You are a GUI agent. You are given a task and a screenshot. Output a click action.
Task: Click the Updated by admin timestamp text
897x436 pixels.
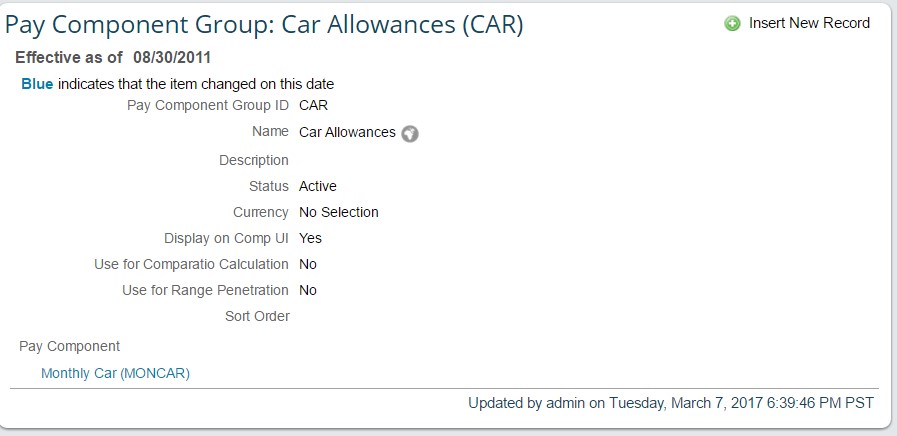[x=671, y=403]
